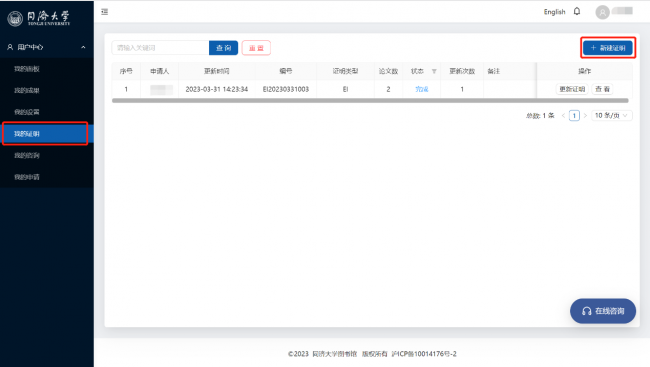Click the 用户中心 person icon
Screen dimensions: 650x367
click(x=10, y=47)
